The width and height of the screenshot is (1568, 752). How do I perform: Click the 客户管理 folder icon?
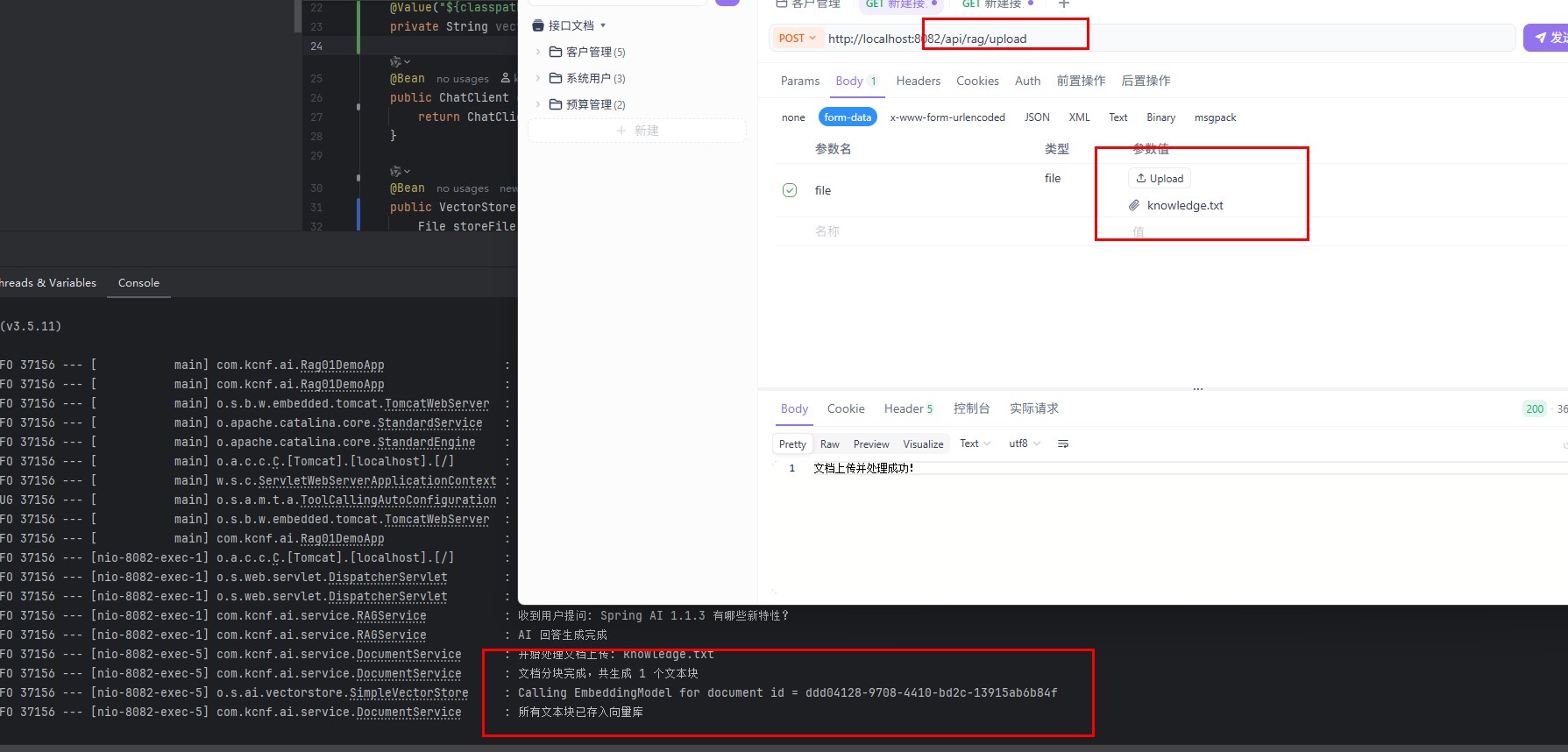[x=555, y=52]
